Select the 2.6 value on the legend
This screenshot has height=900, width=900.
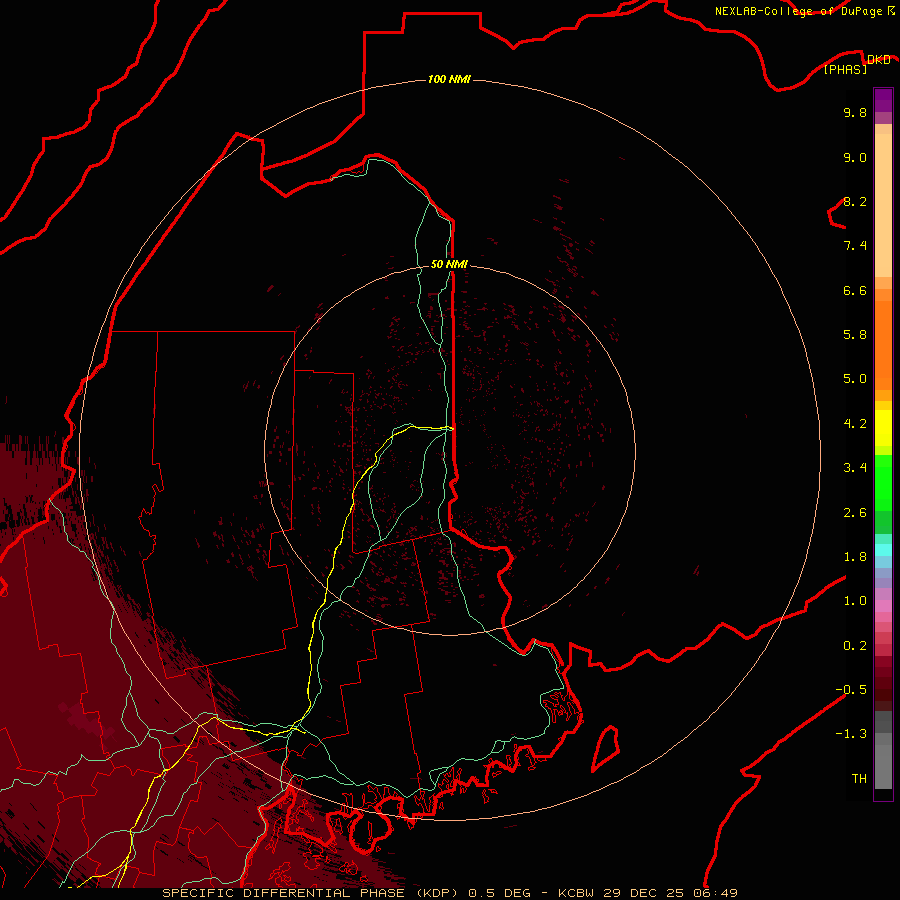click(855, 513)
